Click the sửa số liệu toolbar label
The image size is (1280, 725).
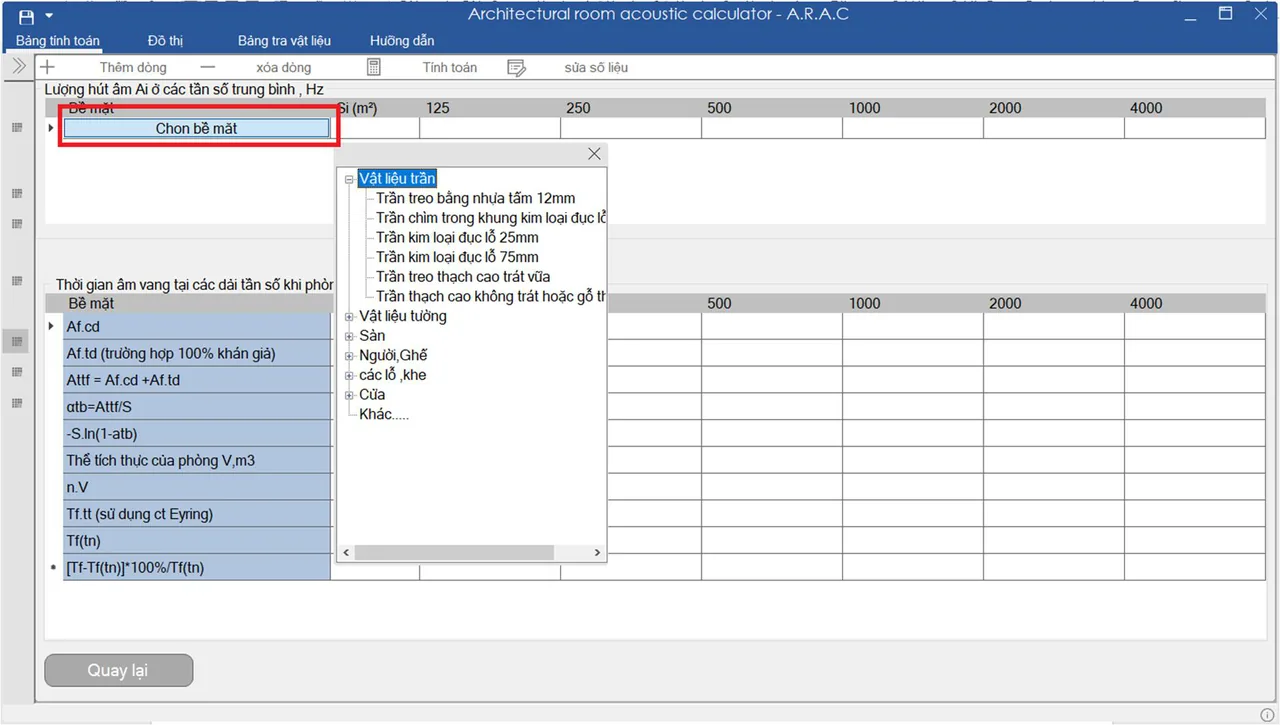click(596, 68)
